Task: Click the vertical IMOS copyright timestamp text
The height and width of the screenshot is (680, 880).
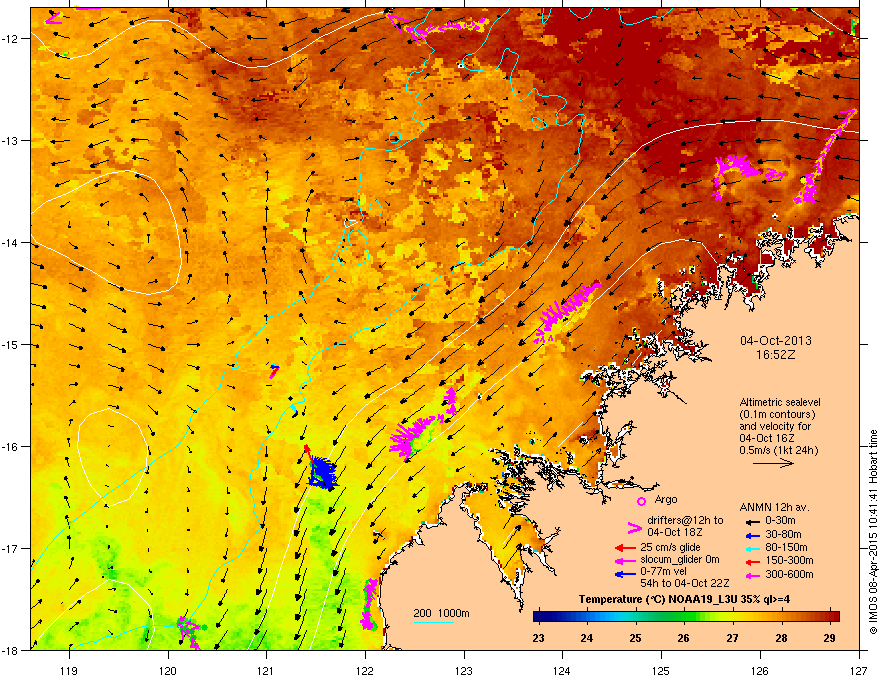Action: point(873,532)
